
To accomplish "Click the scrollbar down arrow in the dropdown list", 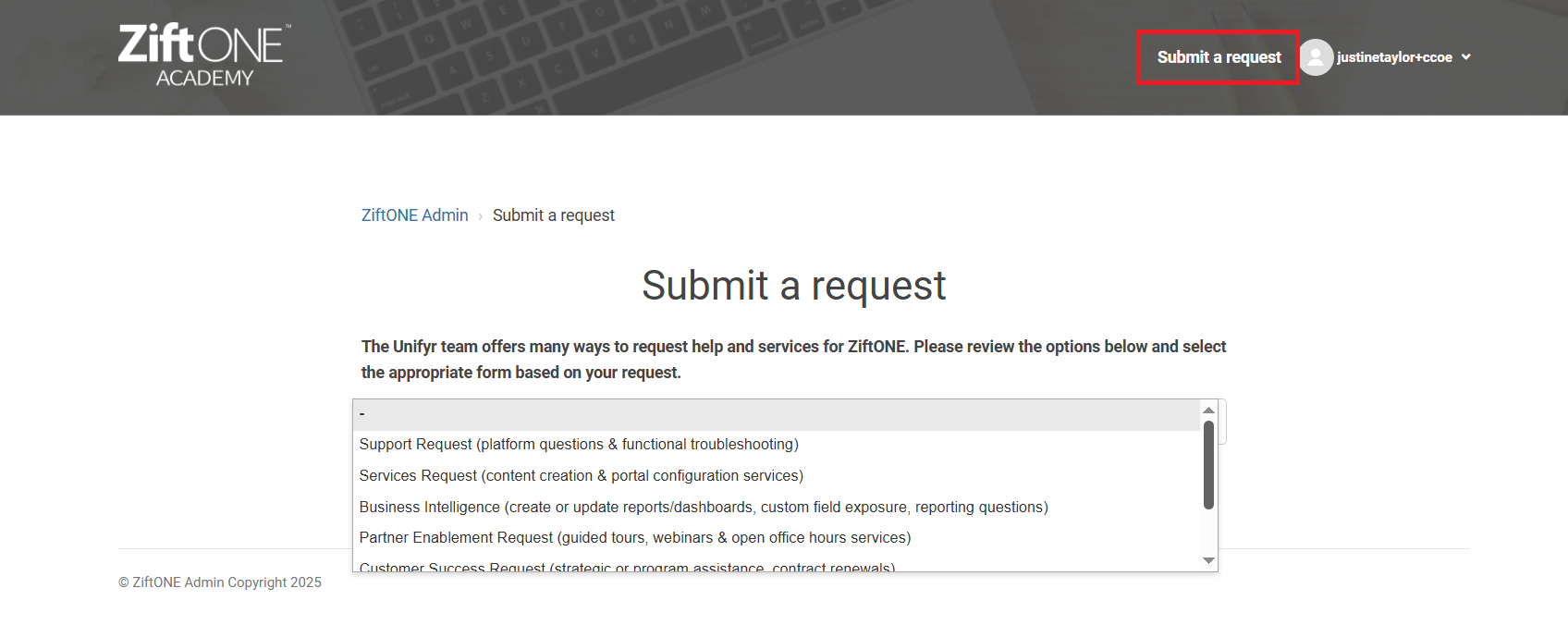I will pos(1208,560).
